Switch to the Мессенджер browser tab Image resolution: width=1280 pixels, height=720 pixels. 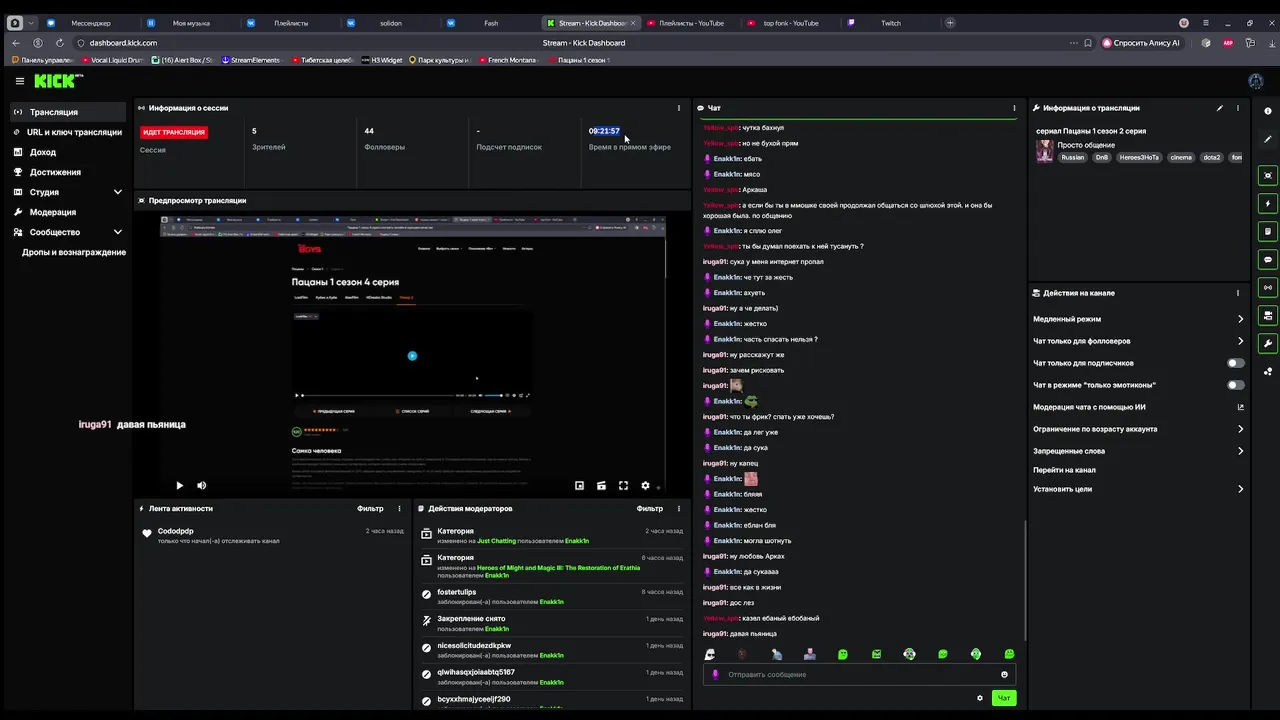[90, 23]
